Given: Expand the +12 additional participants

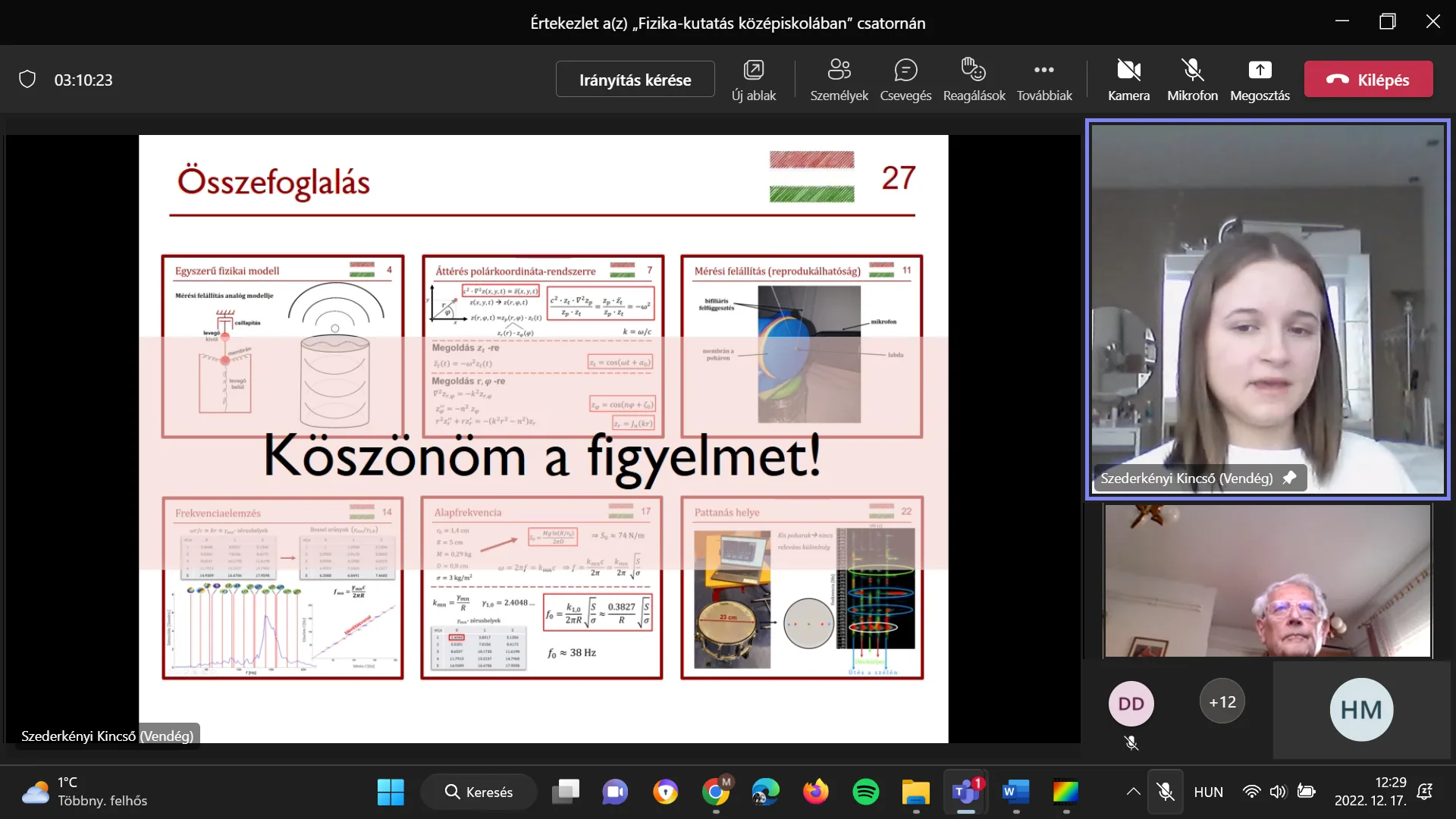Looking at the screenshot, I should tap(1222, 702).
